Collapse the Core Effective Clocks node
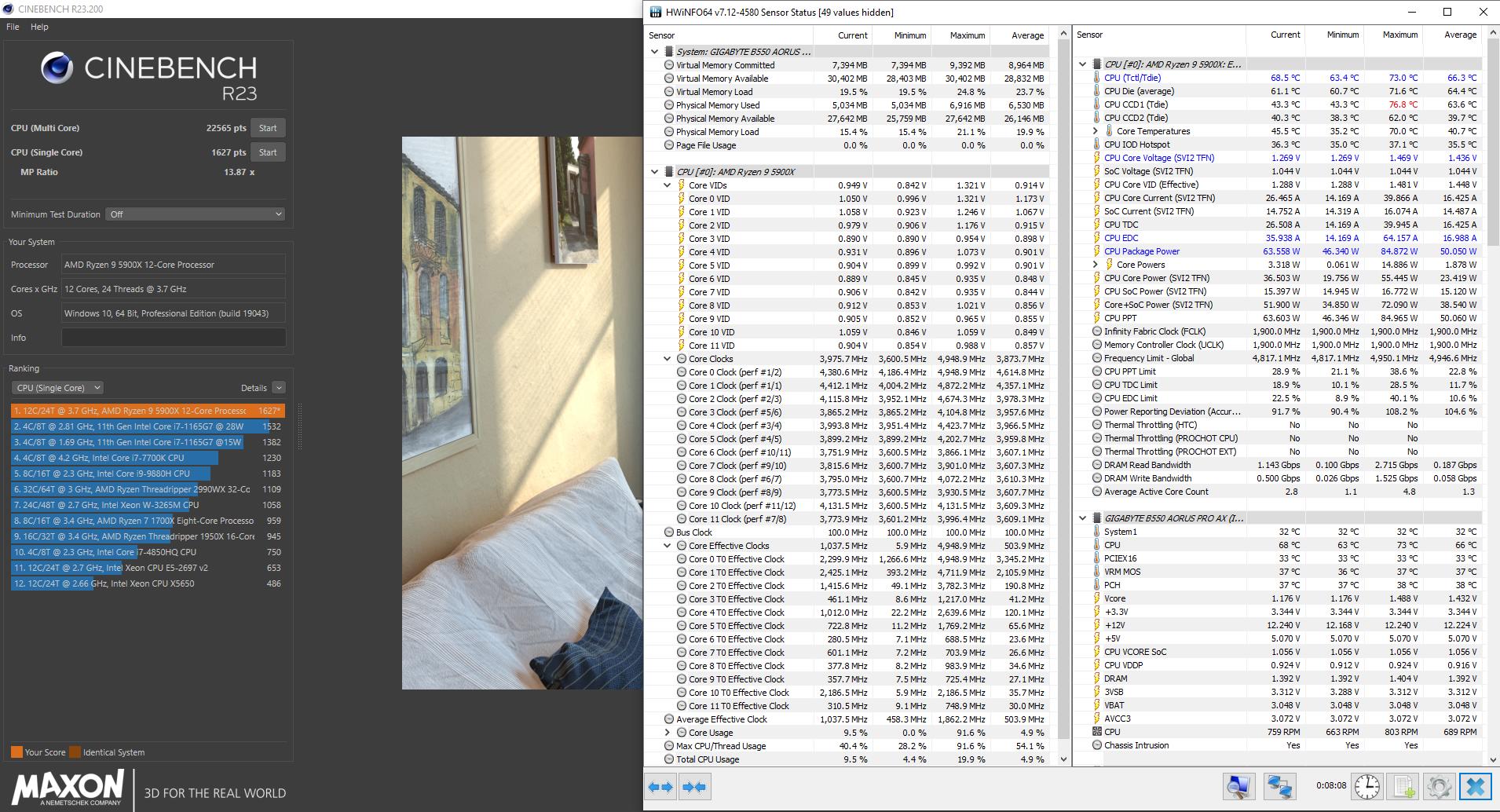Viewport: 1500px width, 812px height. pyautogui.click(x=668, y=546)
